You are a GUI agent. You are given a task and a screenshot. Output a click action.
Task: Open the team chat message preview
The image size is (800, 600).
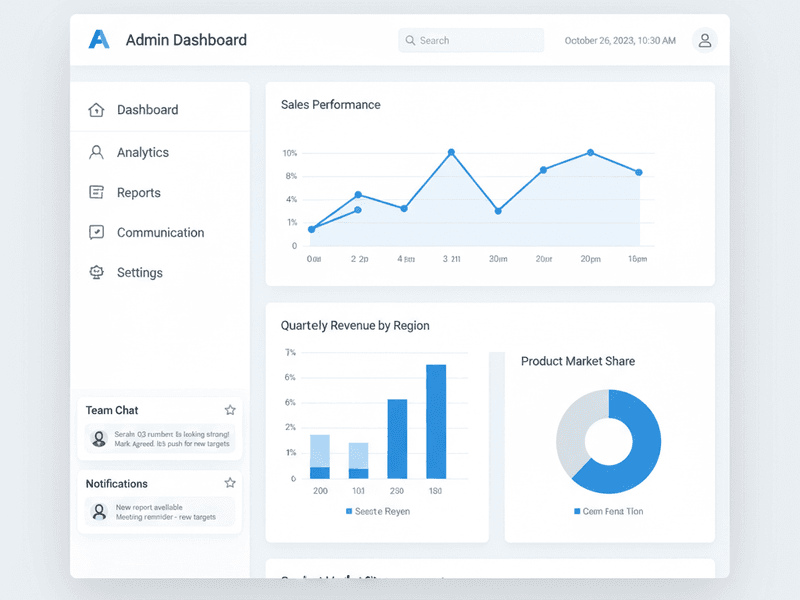click(160, 439)
